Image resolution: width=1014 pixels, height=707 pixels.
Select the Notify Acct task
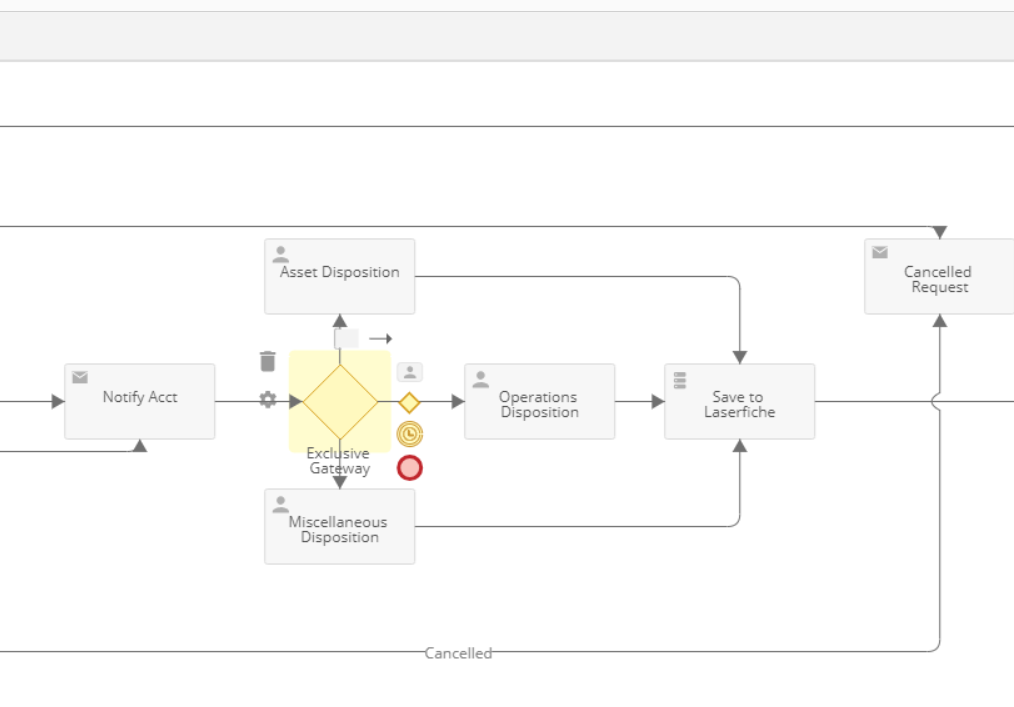(x=140, y=402)
